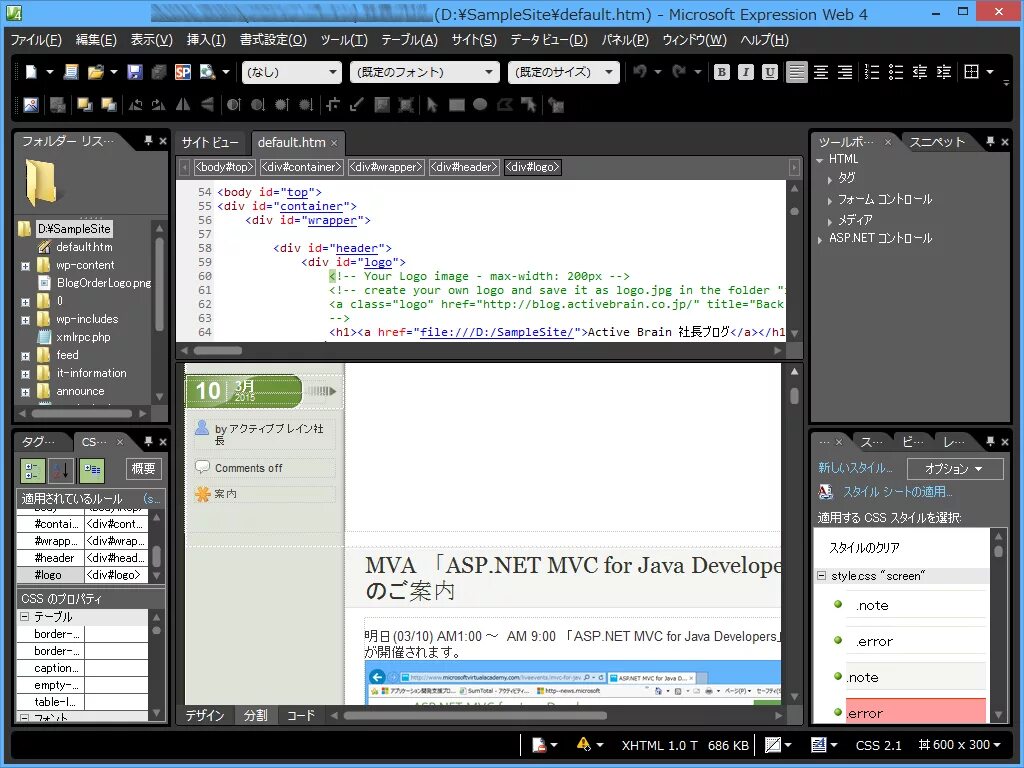1024x768 pixels.
Task: Create a new page with New document icon
Action: tap(31, 72)
